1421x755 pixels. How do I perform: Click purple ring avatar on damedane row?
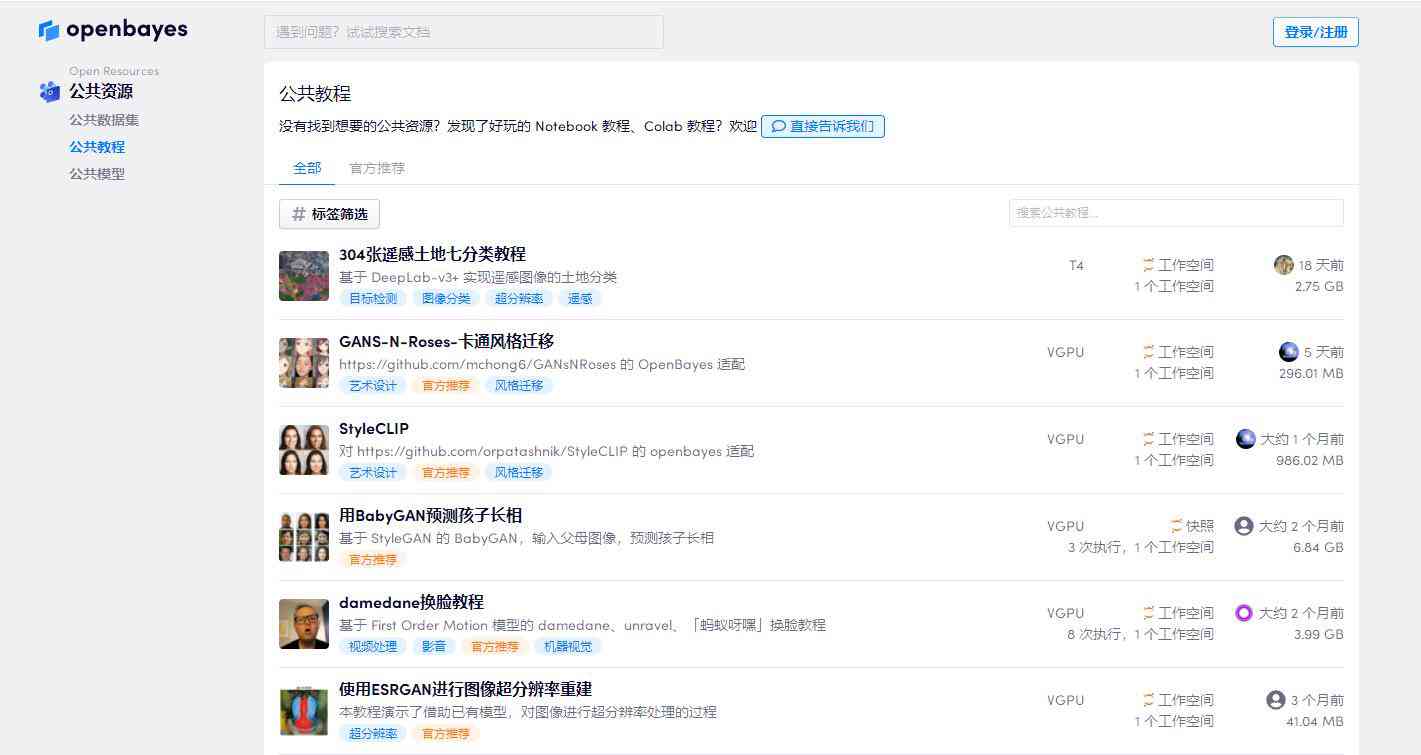1244,613
